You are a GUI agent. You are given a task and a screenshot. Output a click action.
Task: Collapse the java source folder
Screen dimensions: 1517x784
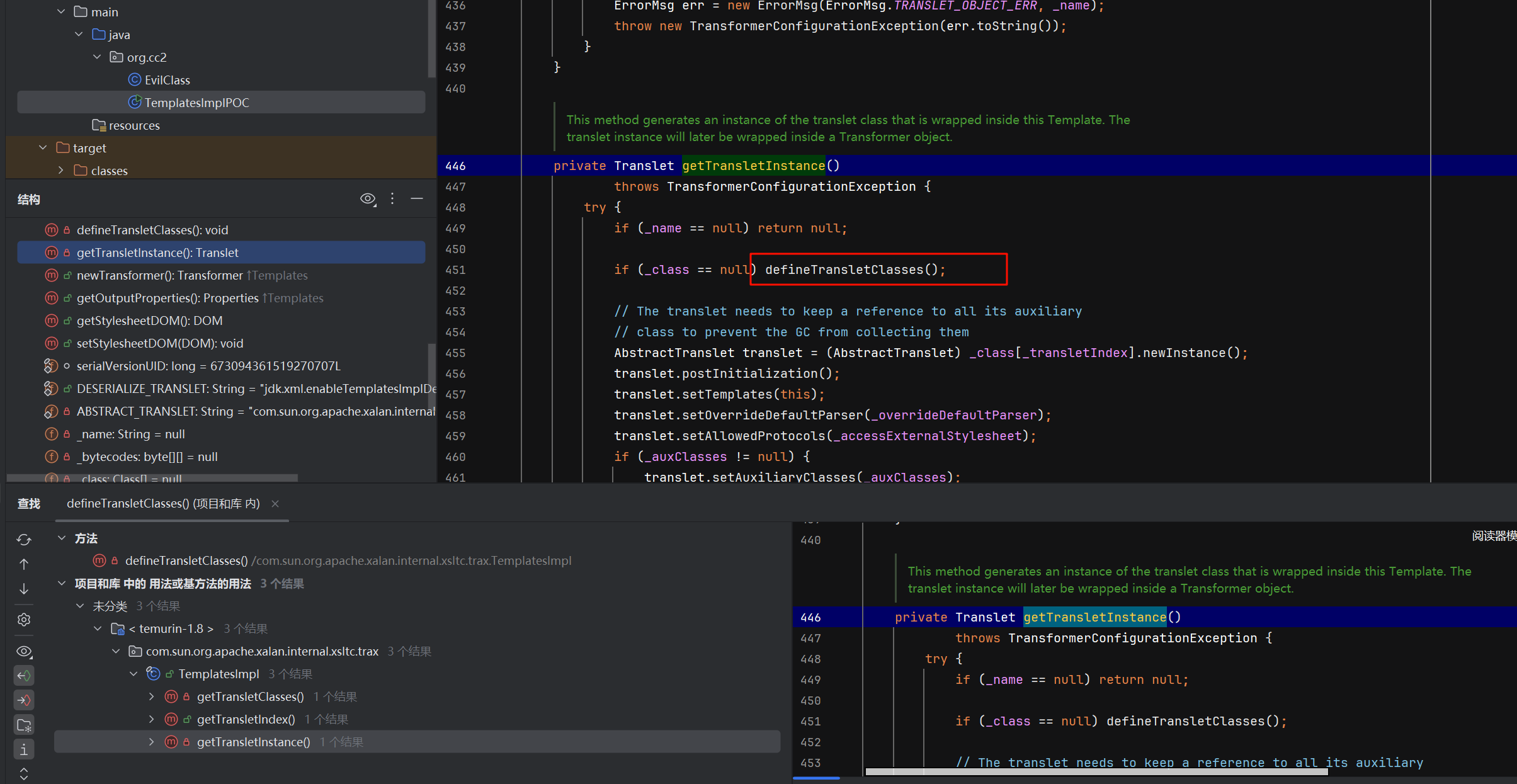pos(79,35)
